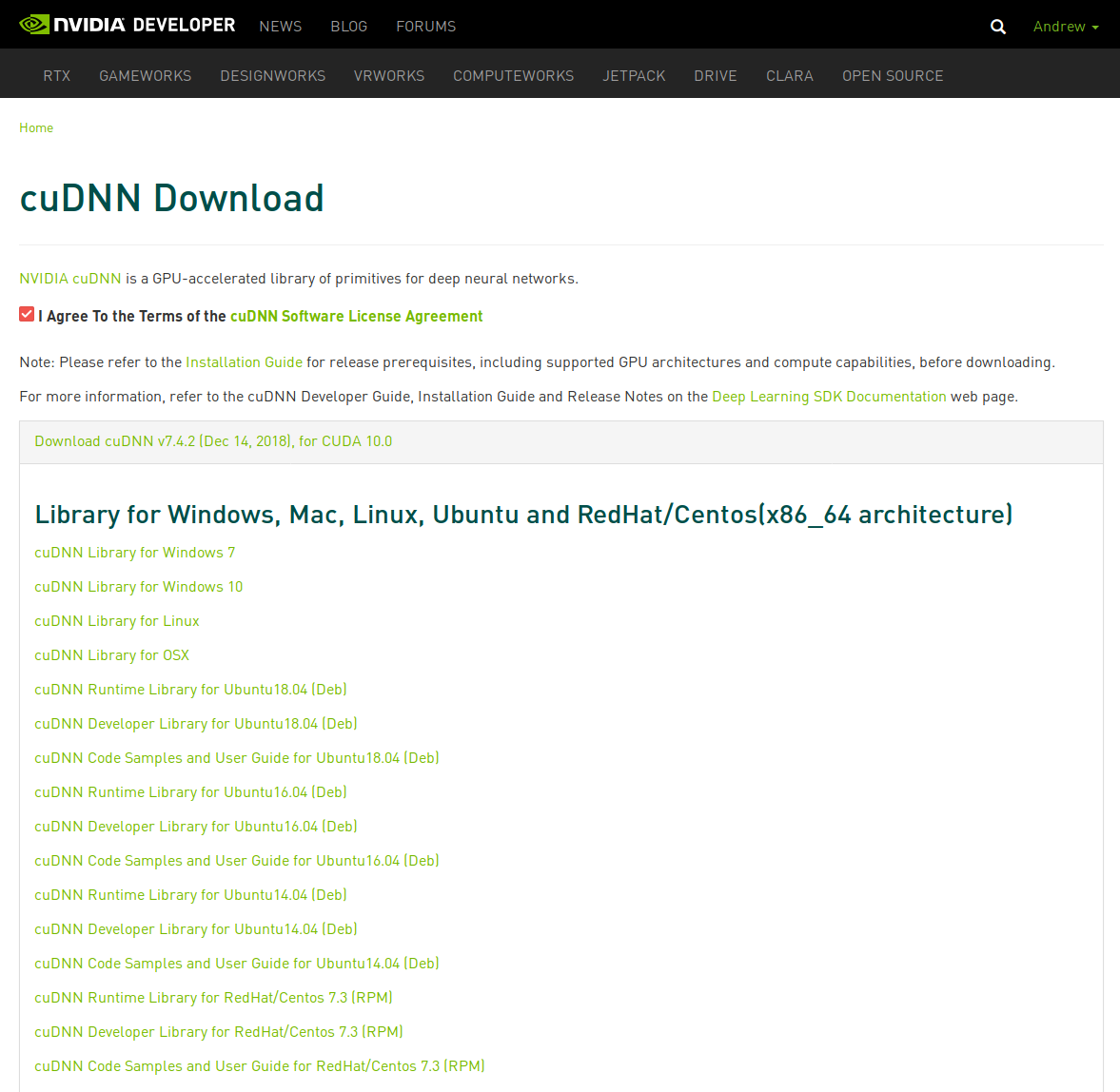1120x1092 pixels.
Task: Open the NVIDIA cuDNN link
Action: tap(70, 279)
